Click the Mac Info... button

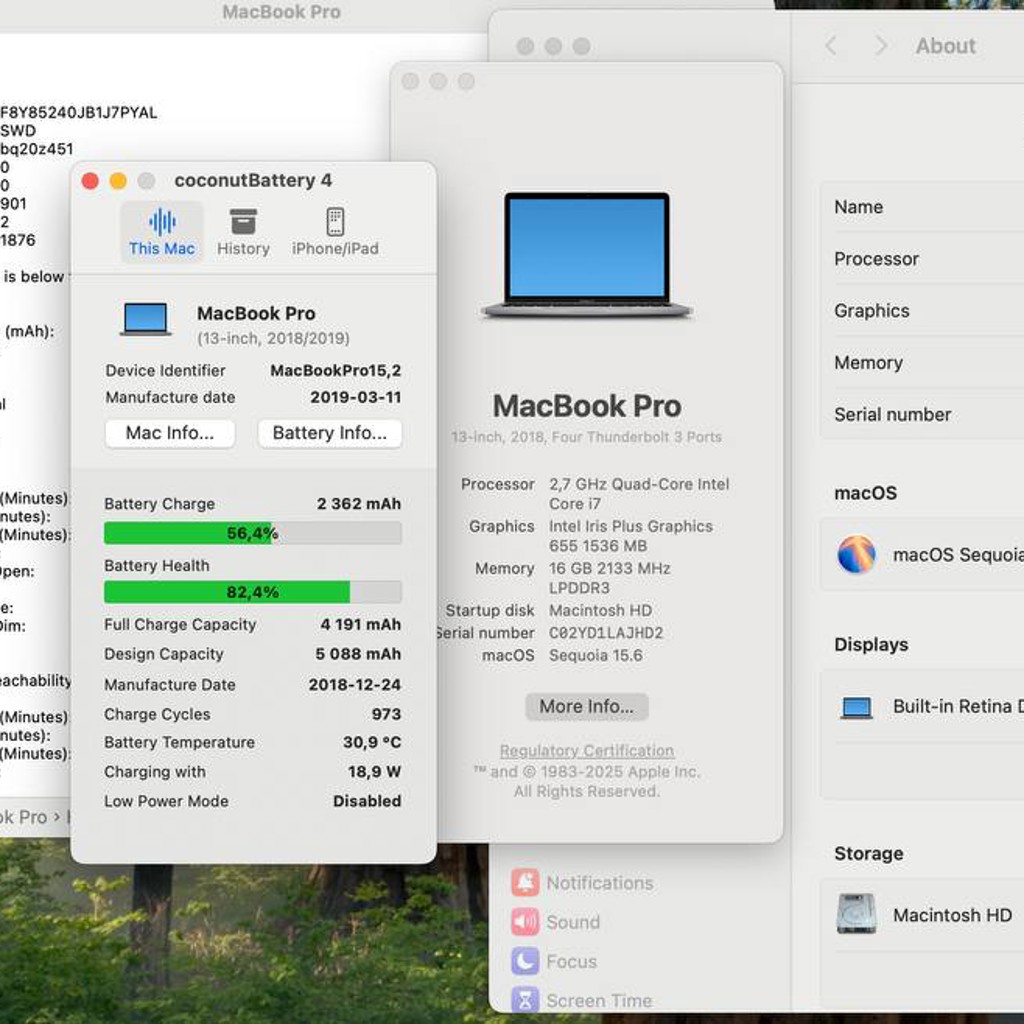point(170,433)
